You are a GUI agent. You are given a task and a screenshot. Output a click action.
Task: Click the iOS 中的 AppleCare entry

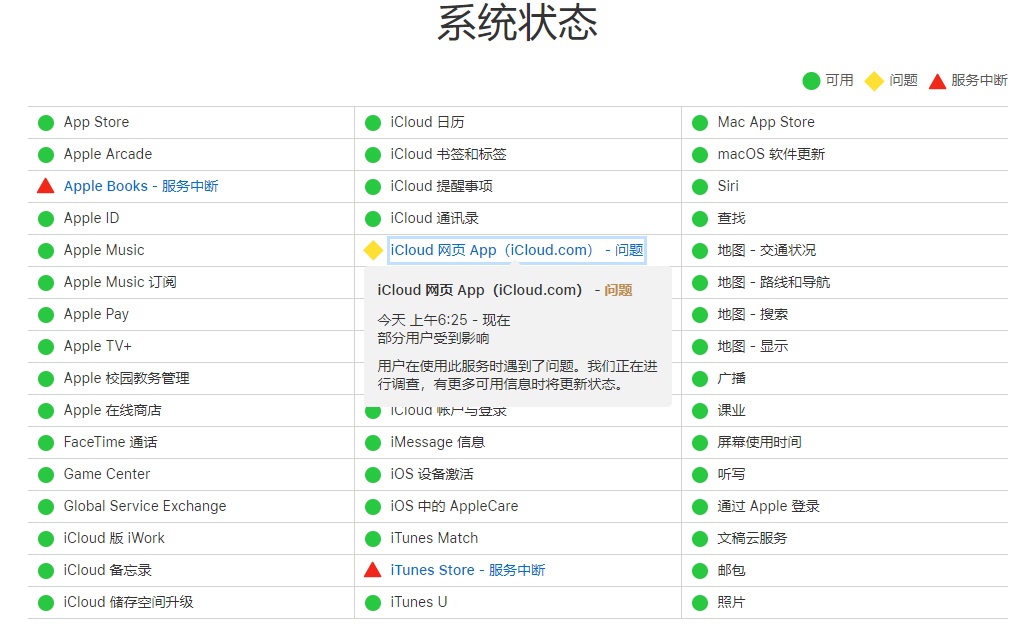pos(454,506)
